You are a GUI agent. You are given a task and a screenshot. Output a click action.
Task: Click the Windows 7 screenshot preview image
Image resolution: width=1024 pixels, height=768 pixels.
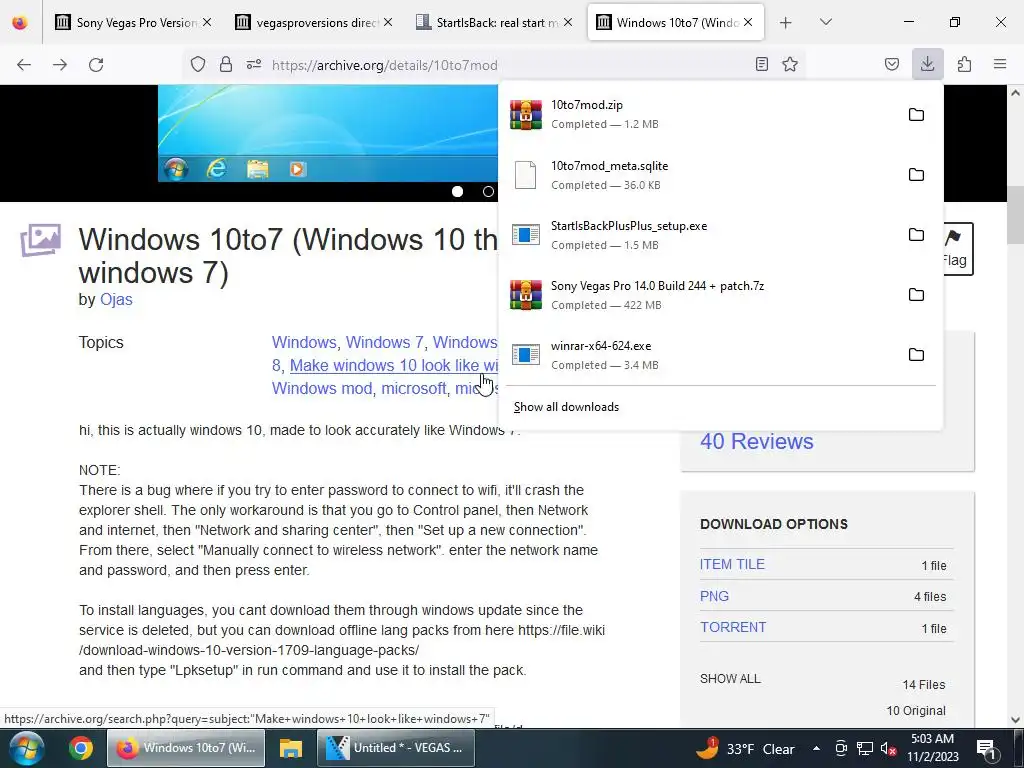click(328, 133)
